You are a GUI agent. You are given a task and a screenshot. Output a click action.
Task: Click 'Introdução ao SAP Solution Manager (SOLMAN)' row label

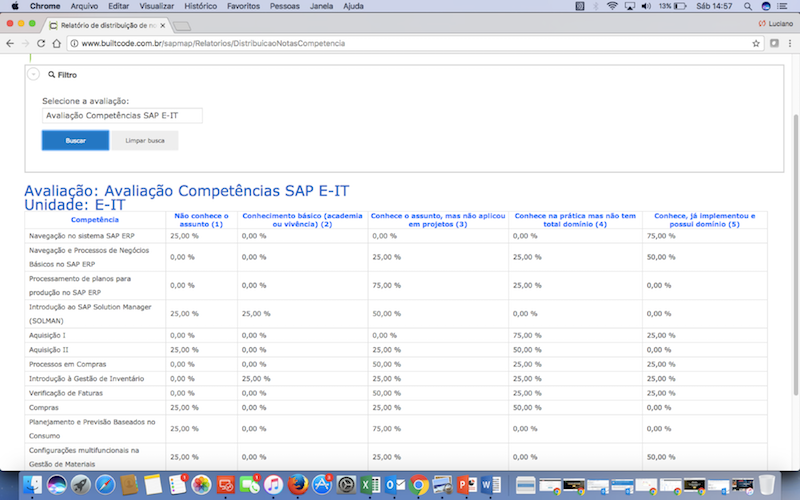[90, 314]
